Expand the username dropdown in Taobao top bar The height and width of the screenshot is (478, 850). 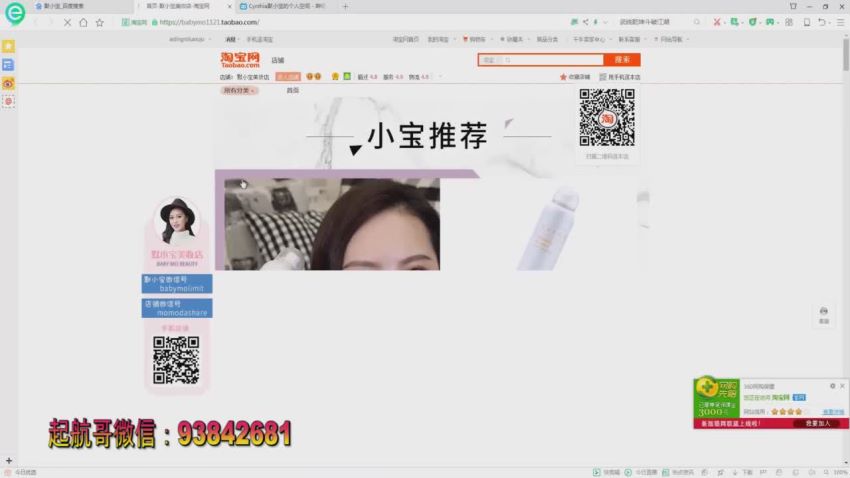point(210,40)
